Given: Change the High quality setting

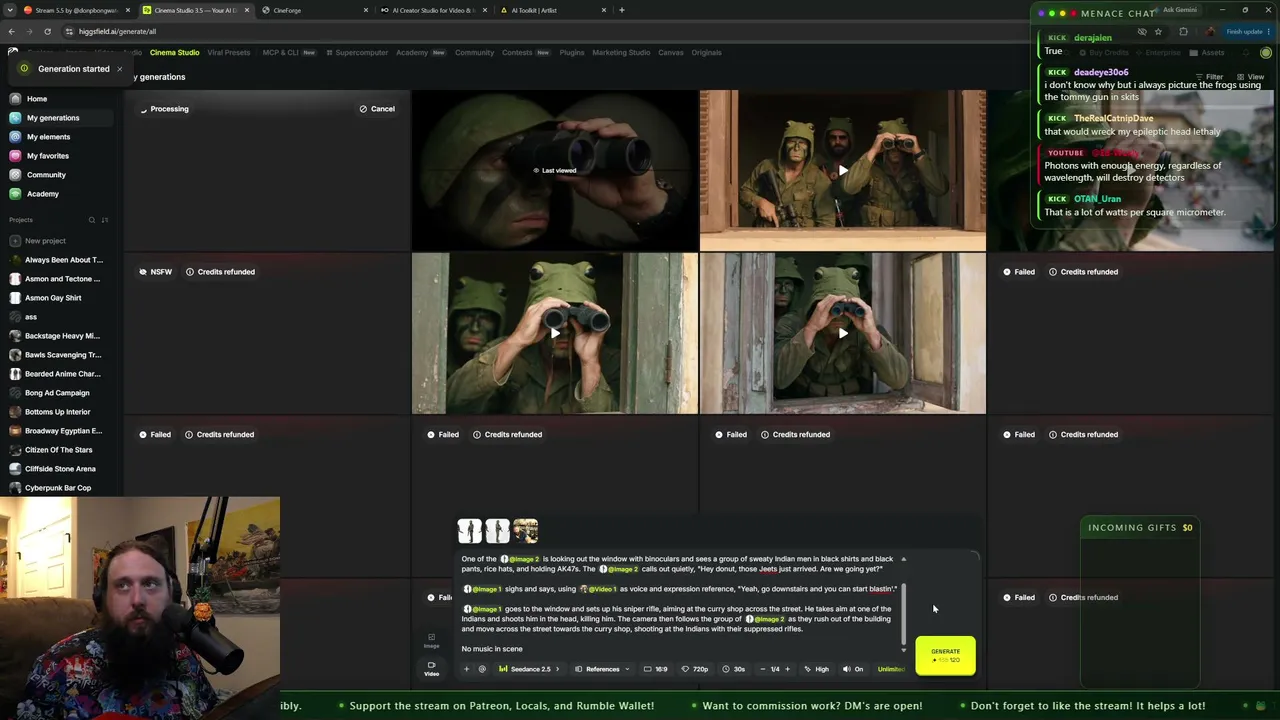Looking at the screenshot, I should click(x=816, y=669).
